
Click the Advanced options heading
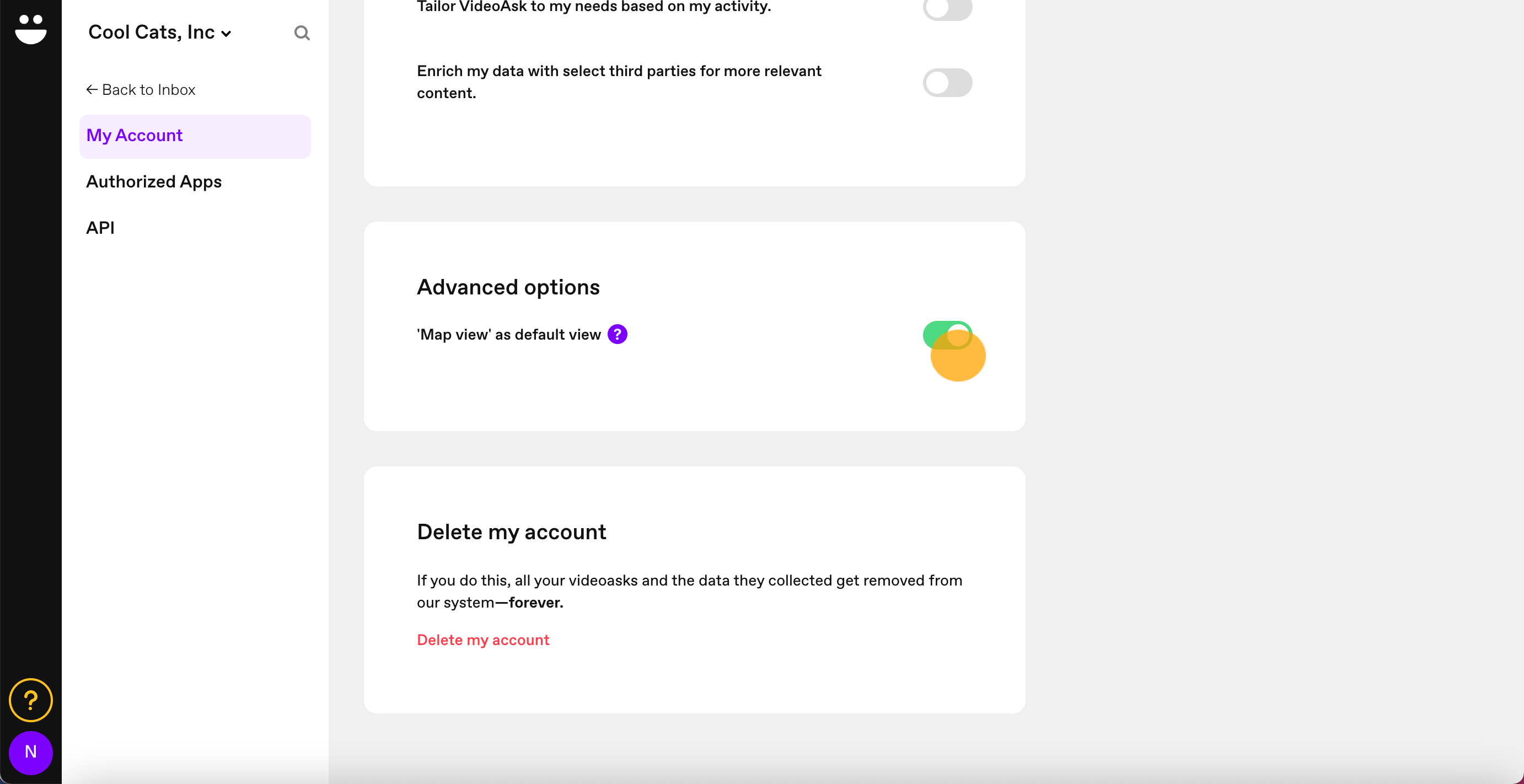(x=508, y=287)
